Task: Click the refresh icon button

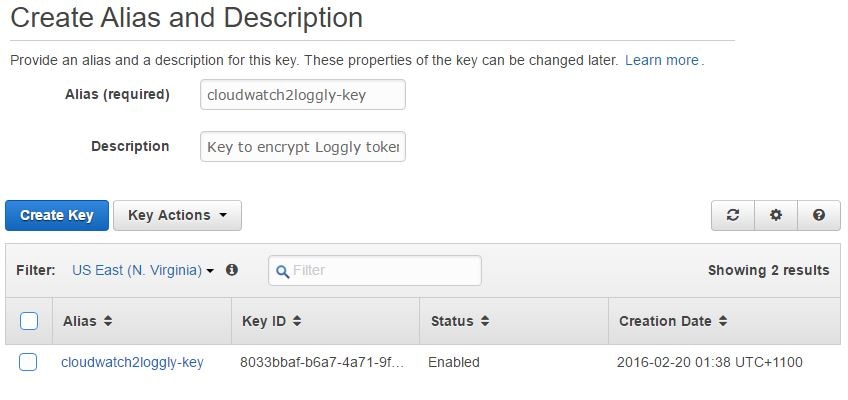Action: tap(733, 215)
